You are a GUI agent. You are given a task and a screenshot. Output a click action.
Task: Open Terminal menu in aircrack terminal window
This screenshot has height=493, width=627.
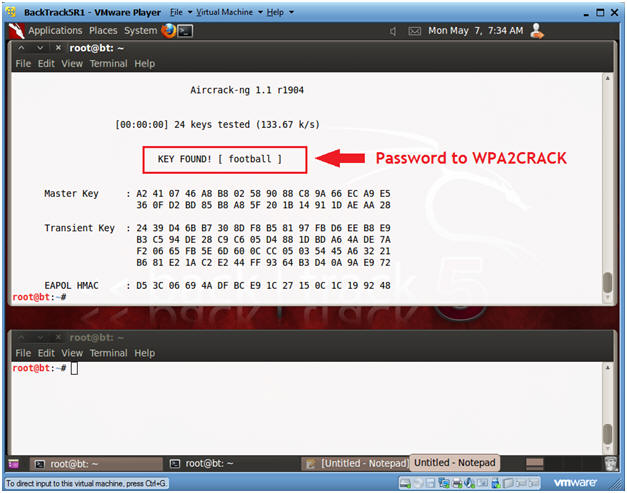(108, 64)
